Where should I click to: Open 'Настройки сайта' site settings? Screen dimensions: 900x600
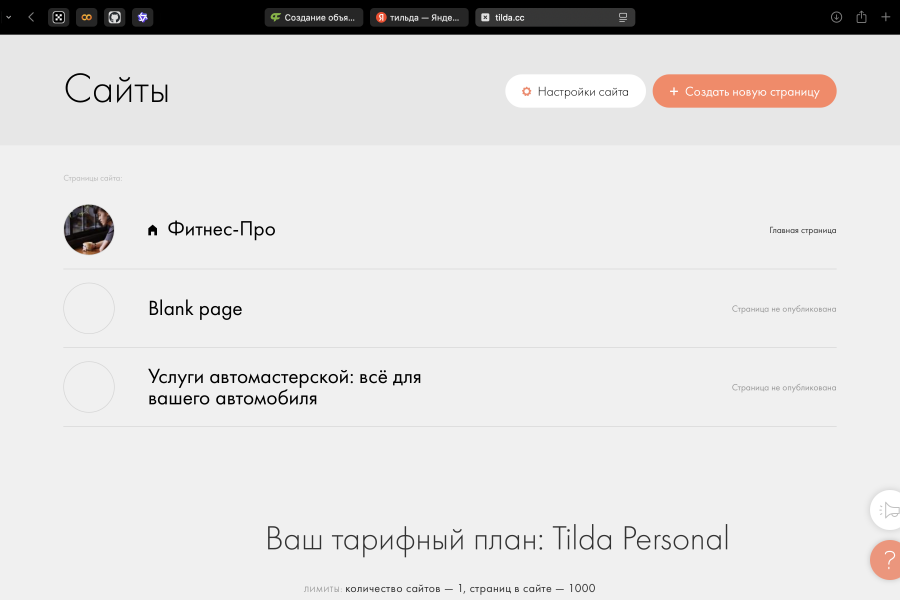pos(575,91)
